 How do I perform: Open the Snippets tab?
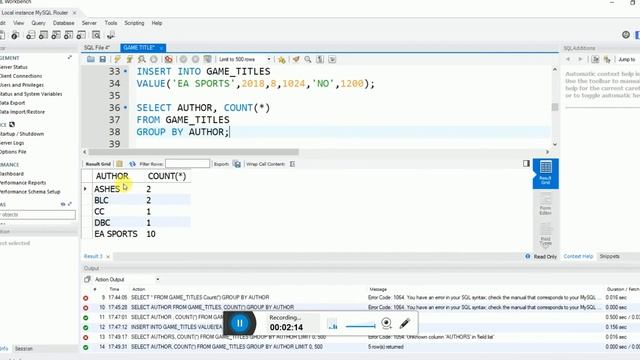(x=609, y=256)
